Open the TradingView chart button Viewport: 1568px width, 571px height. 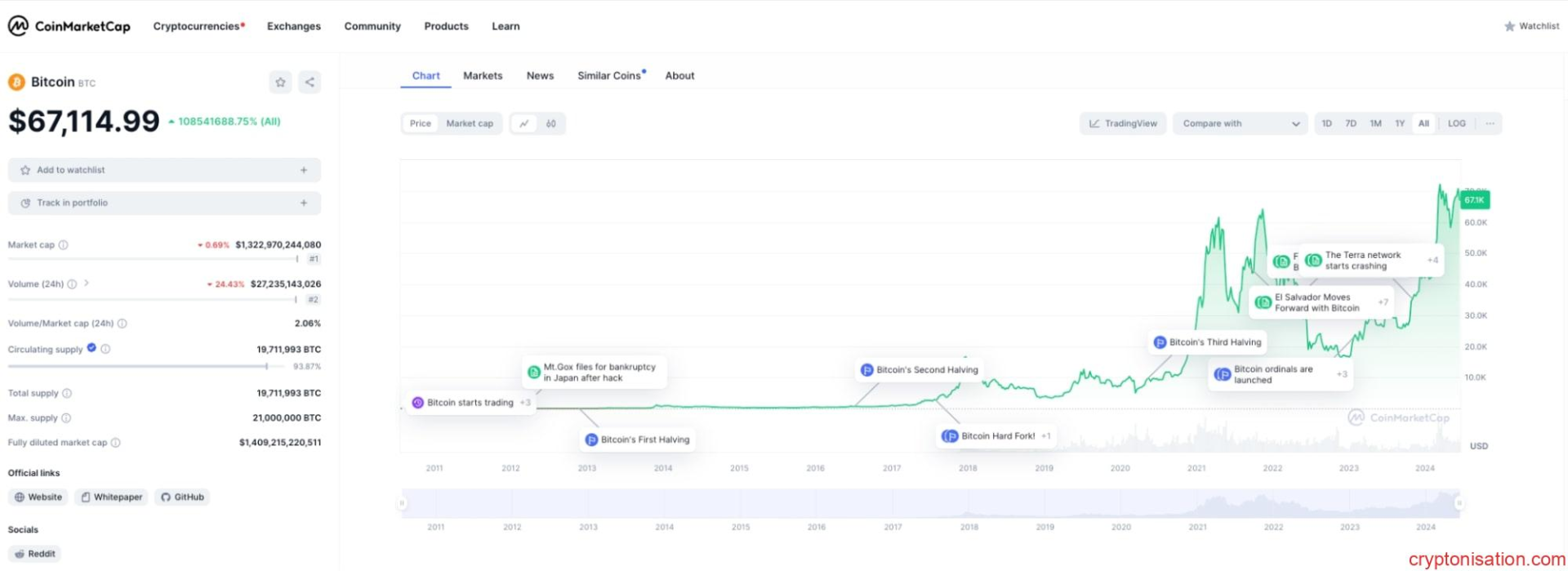[1123, 123]
